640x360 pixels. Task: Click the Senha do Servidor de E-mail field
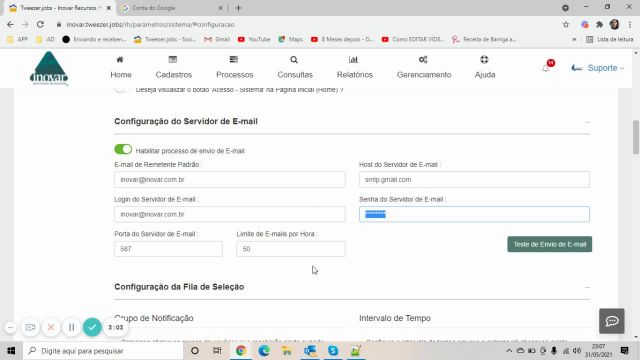[474, 214]
